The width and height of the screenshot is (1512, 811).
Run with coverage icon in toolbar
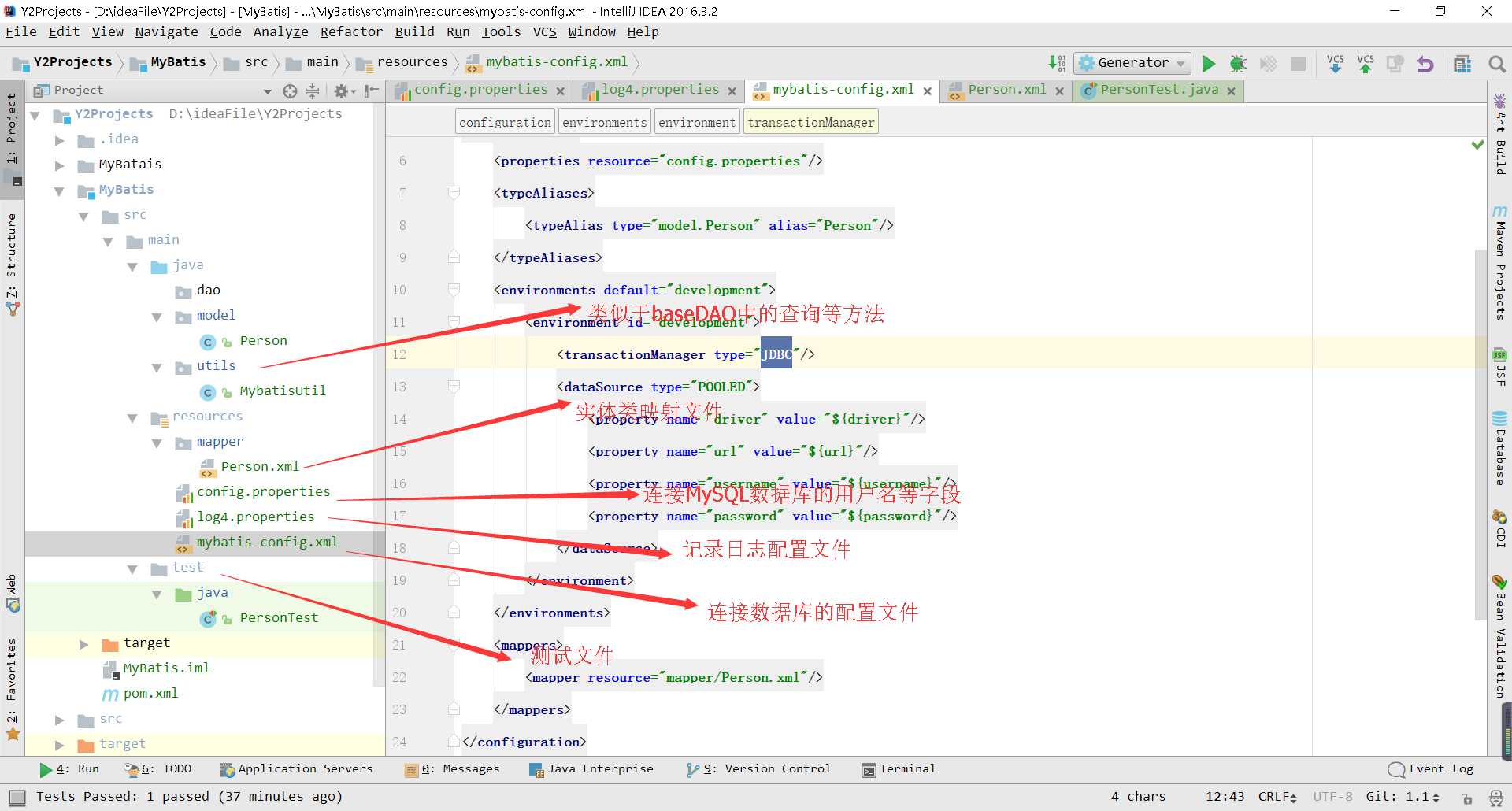[x=1269, y=64]
